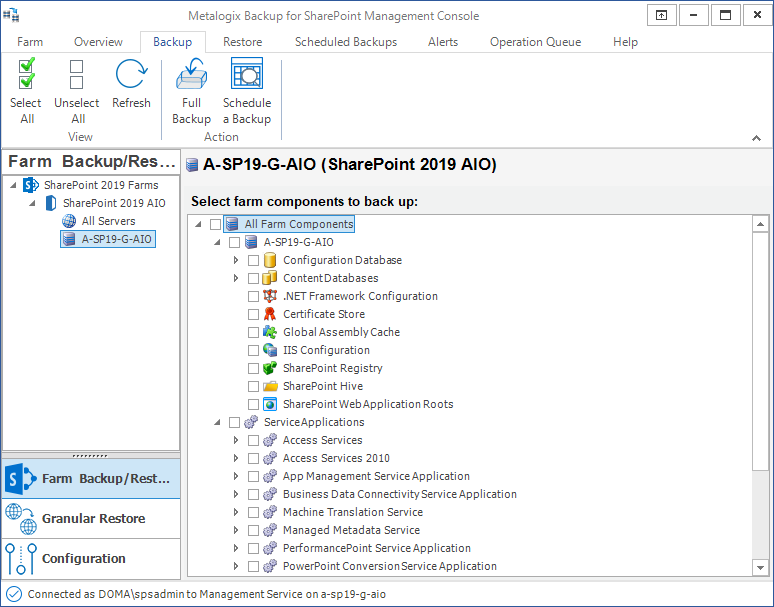The height and width of the screenshot is (607, 774).
Task: Open the Operation Queue tab
Action: coord(536,42)
